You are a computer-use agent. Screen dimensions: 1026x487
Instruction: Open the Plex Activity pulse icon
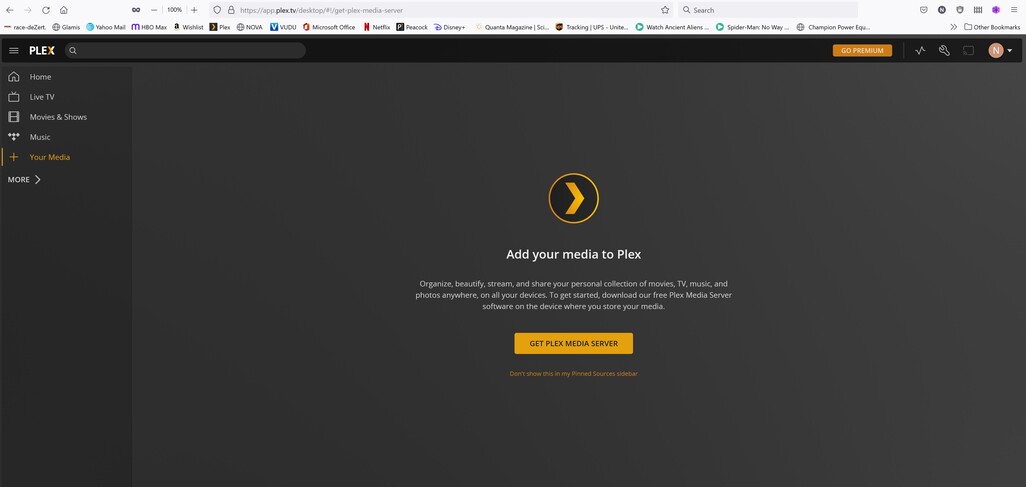click(920, 50)
